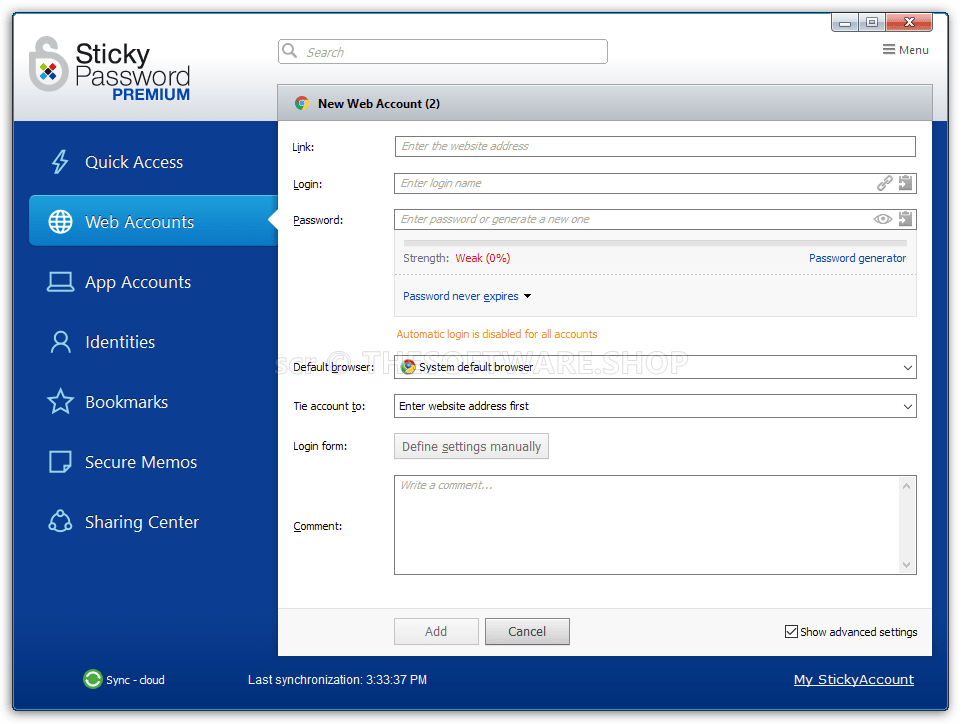Toggle password visibility with the eye icon

pyautogui.click(x=883, y=219)
